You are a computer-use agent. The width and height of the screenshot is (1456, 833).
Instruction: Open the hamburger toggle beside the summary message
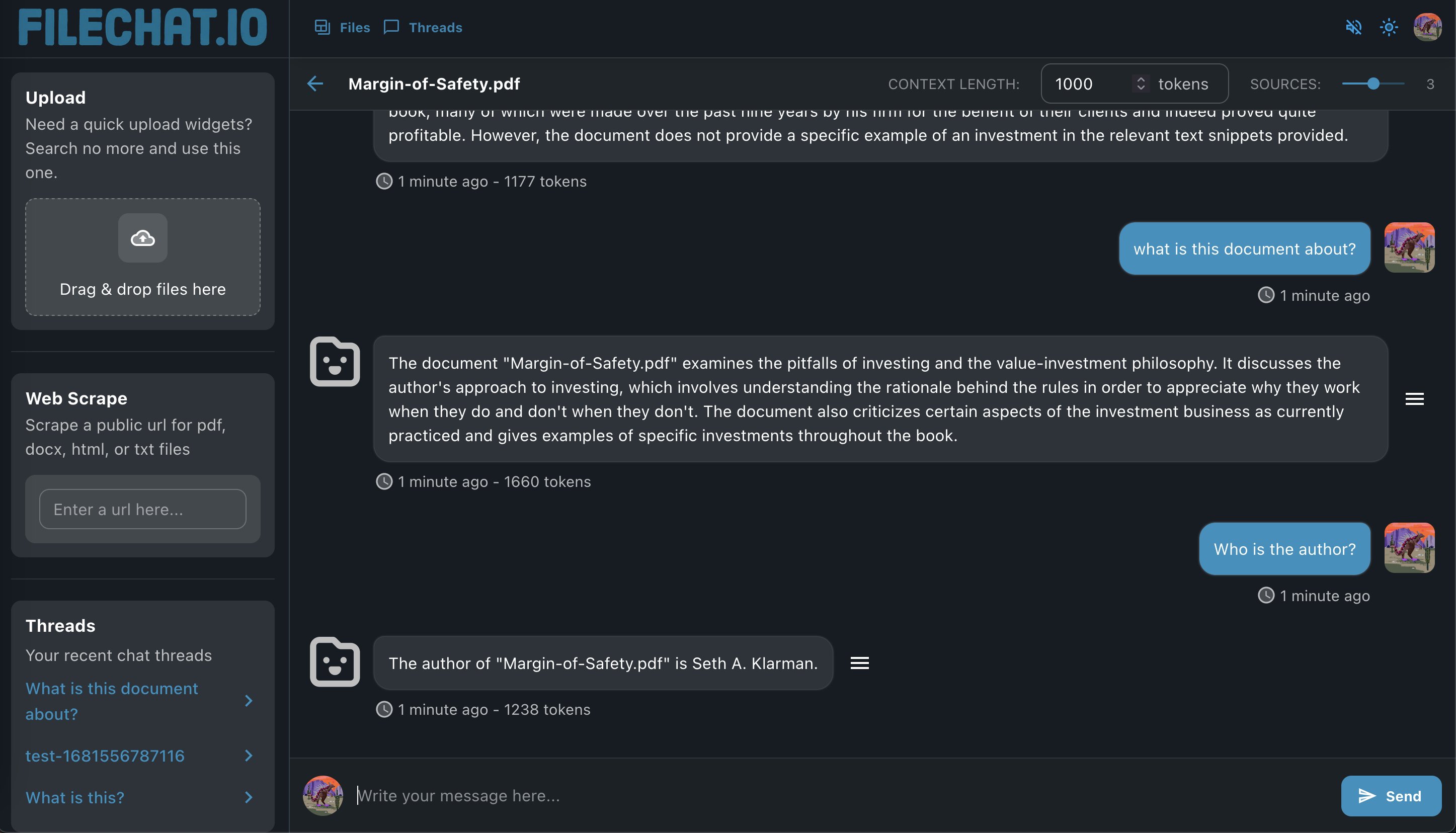tap(1415, 399)
